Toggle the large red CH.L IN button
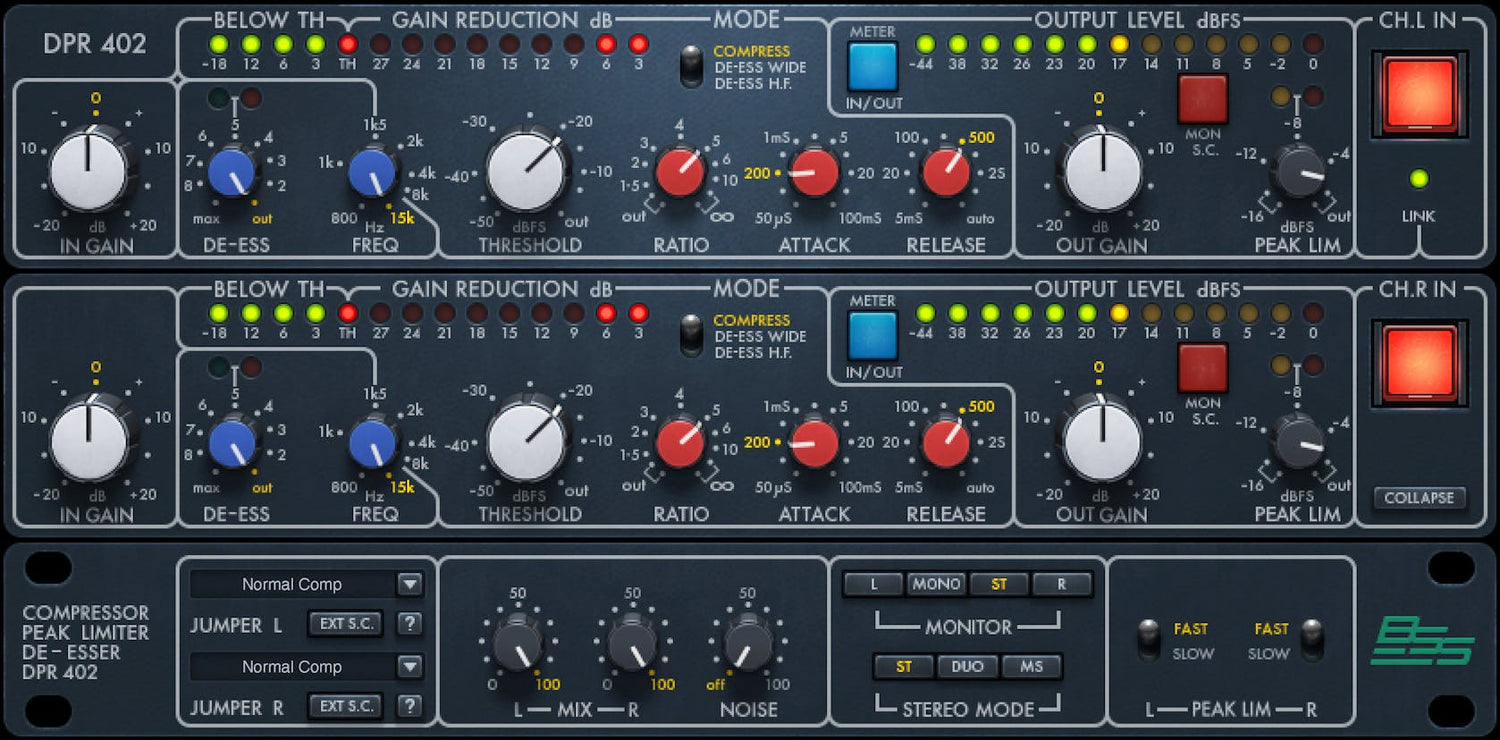 click(x=1419, y=95)
